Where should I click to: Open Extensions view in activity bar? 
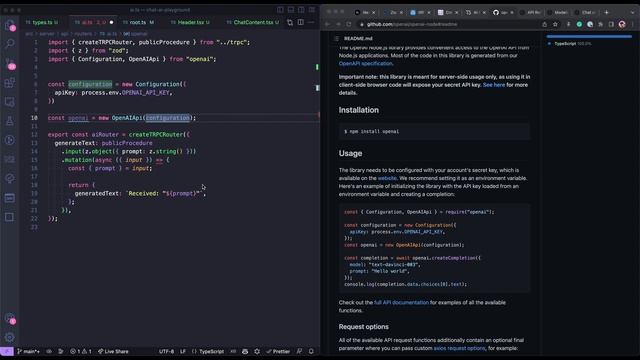tap(10, 82)
